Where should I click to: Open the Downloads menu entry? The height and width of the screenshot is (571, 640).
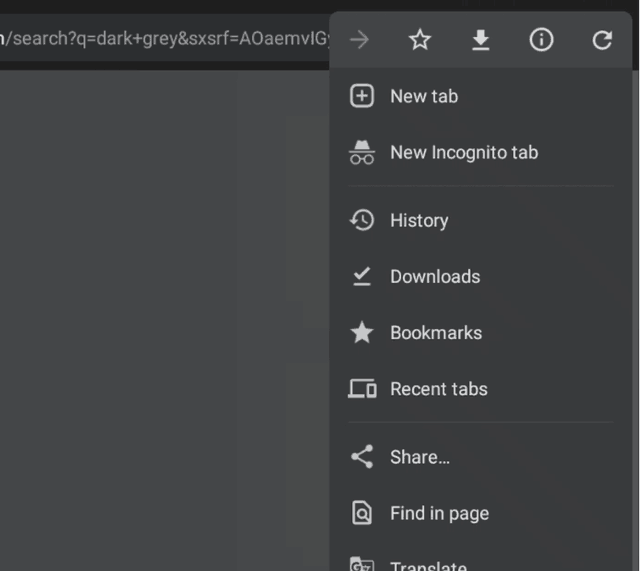pos(435,277)
